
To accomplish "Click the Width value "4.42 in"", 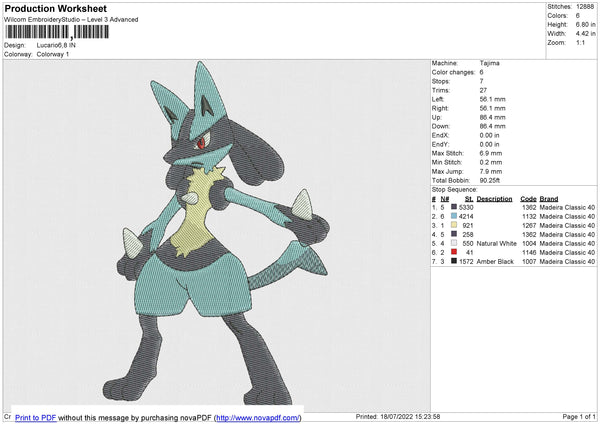I will pyautogui.click(x=585, y=34).
